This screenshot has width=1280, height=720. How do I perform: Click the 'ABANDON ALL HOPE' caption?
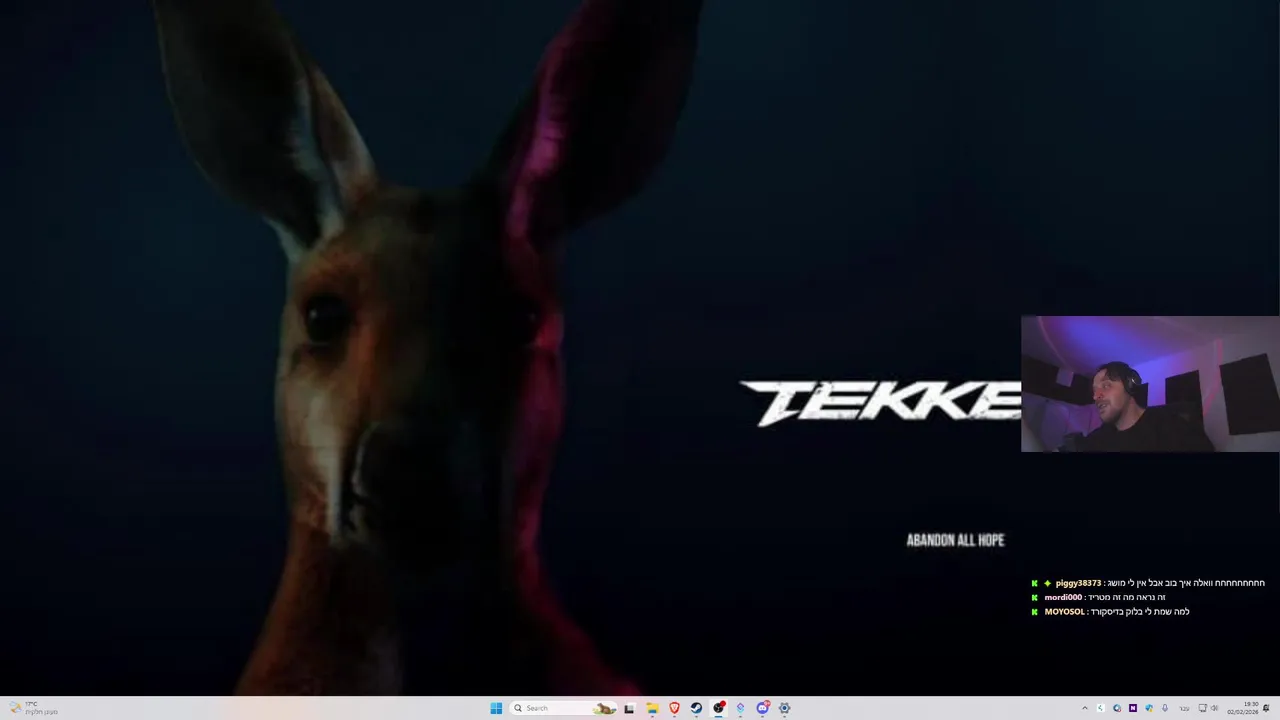coord(955,540)
